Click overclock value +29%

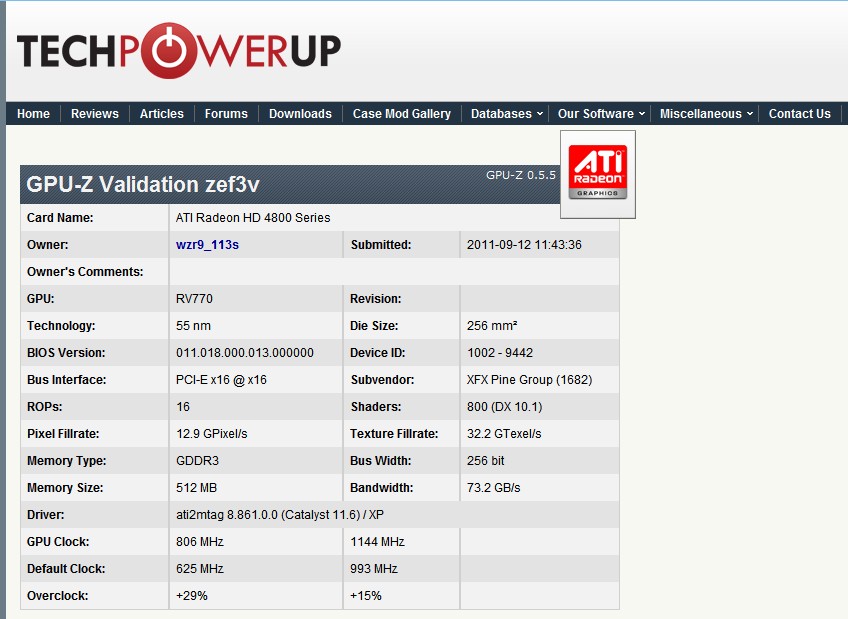tap(191, 596)
